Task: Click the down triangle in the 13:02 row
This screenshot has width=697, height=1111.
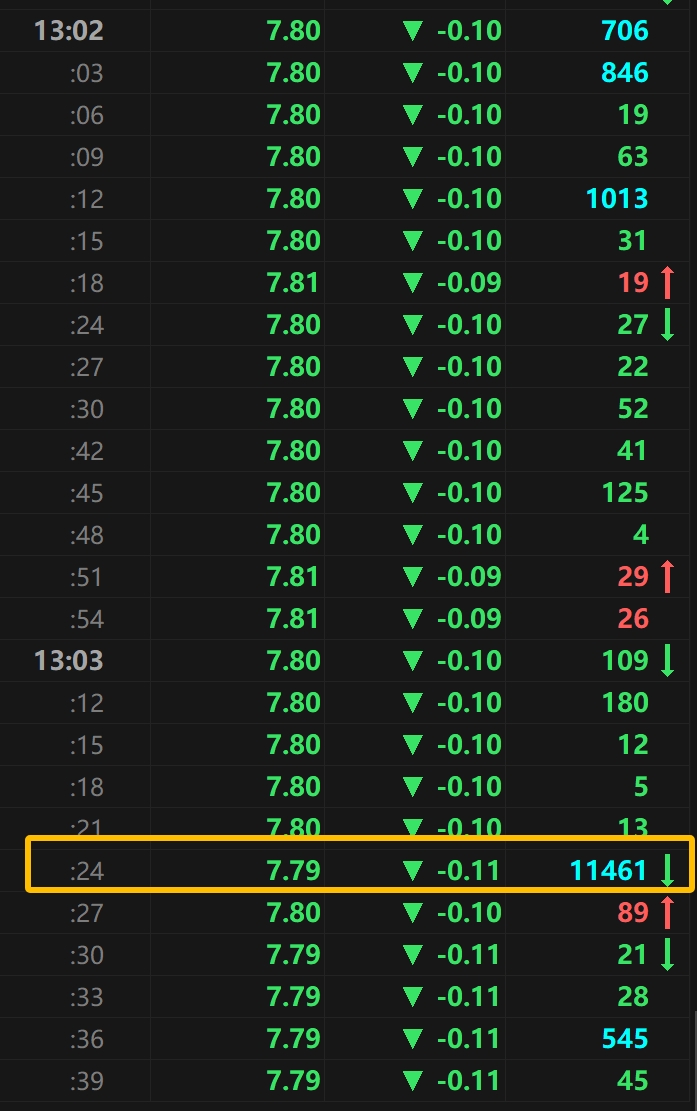Action: point(412,30)
